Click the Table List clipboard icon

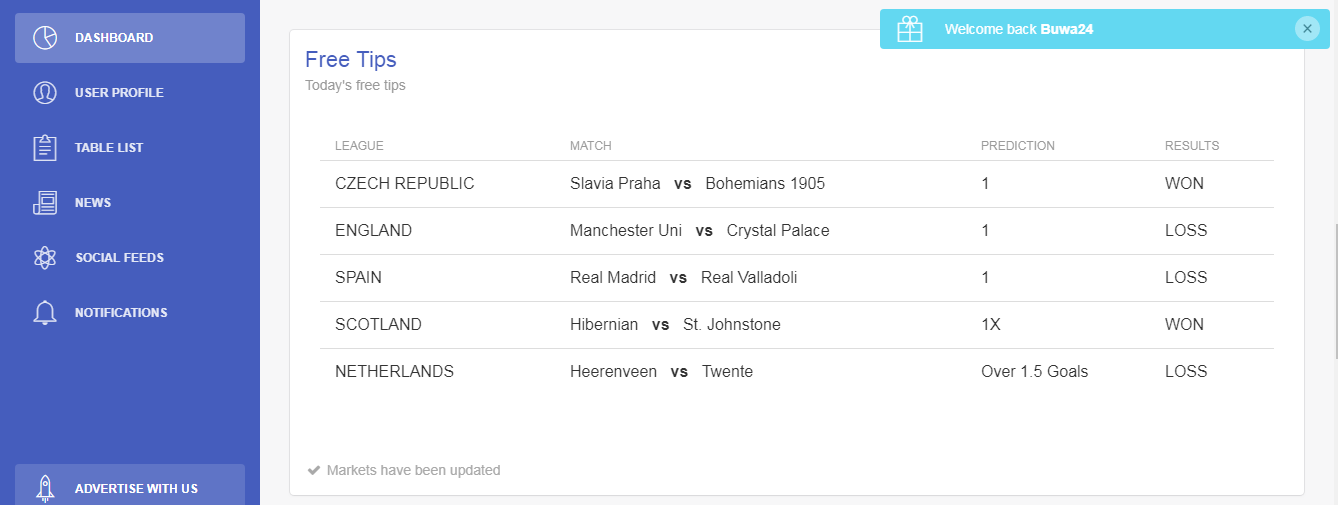[45, 148]
